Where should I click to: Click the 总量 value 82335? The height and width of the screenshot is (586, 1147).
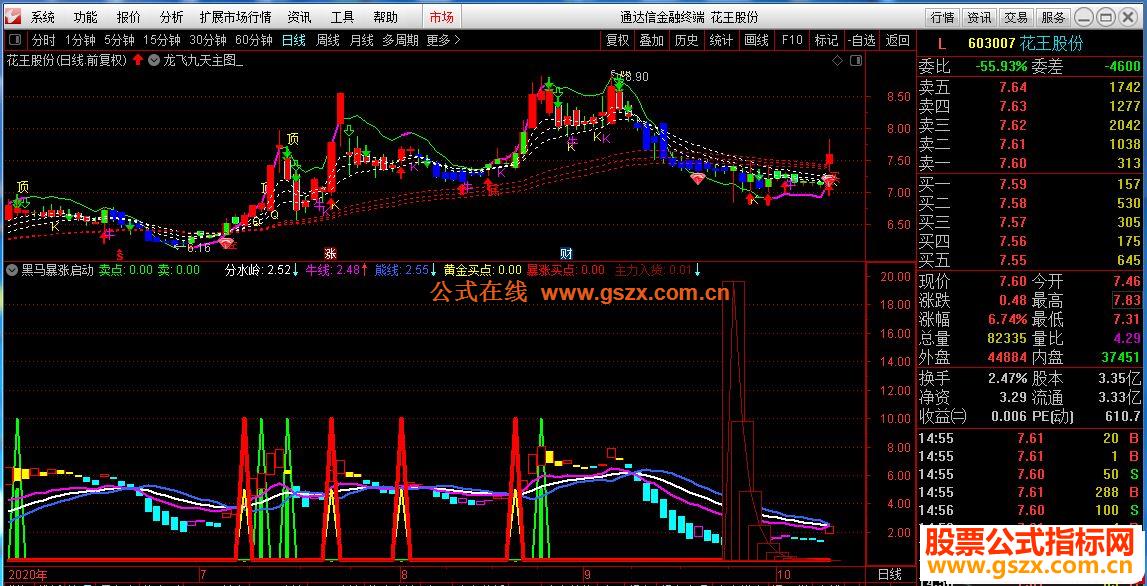point(1008,339)
